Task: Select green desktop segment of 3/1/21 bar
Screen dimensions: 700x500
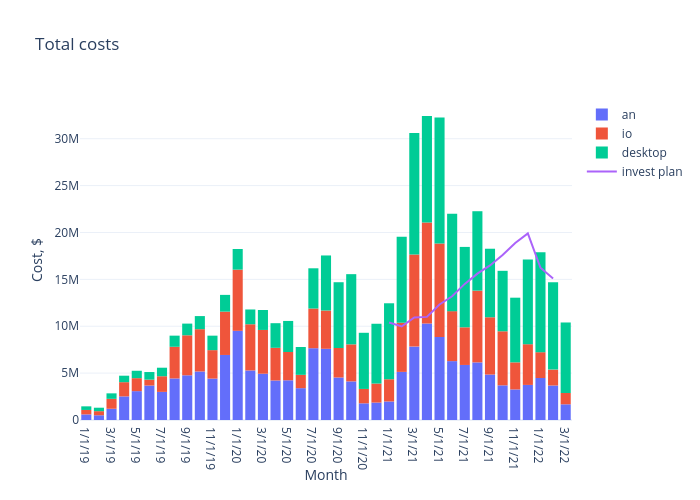Action: click(414, 193)
